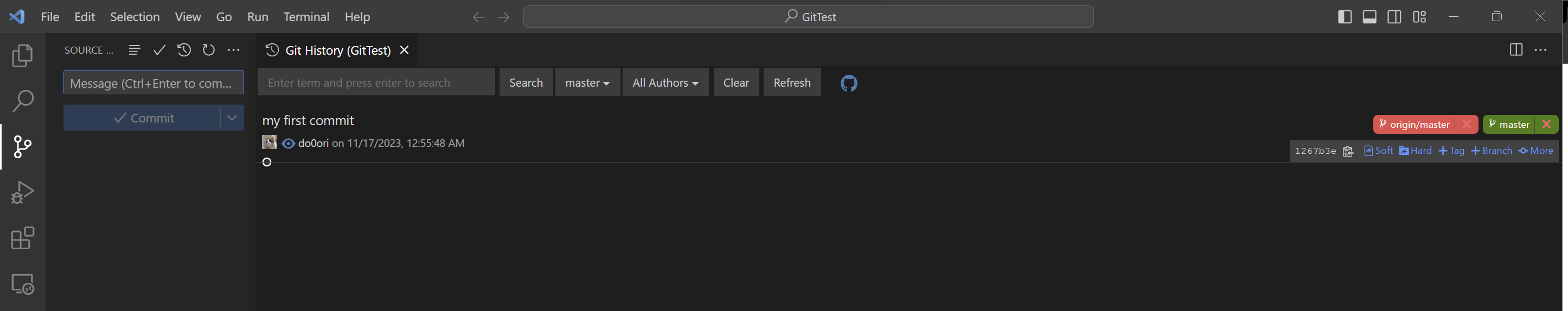Click the 'my first commit' message
The image size is (1568, 311).
pyautogui.click(x=308, y=120)
